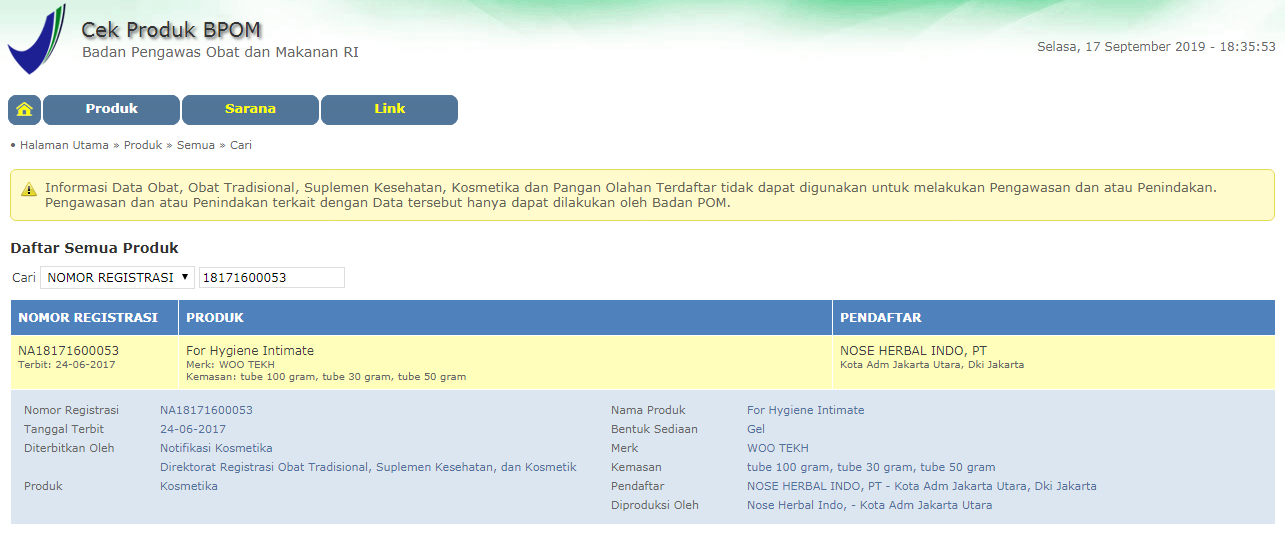Click the home icon button
The image size is (1285, 535).
24,110
